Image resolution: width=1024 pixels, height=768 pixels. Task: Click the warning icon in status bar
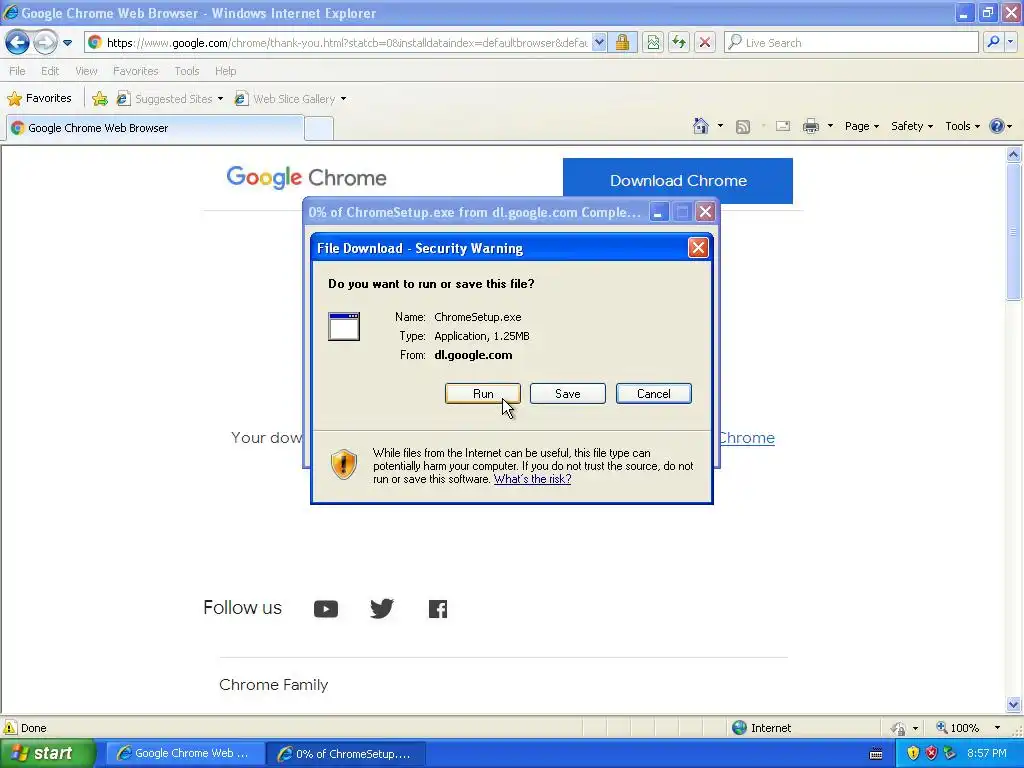point(10,728)
